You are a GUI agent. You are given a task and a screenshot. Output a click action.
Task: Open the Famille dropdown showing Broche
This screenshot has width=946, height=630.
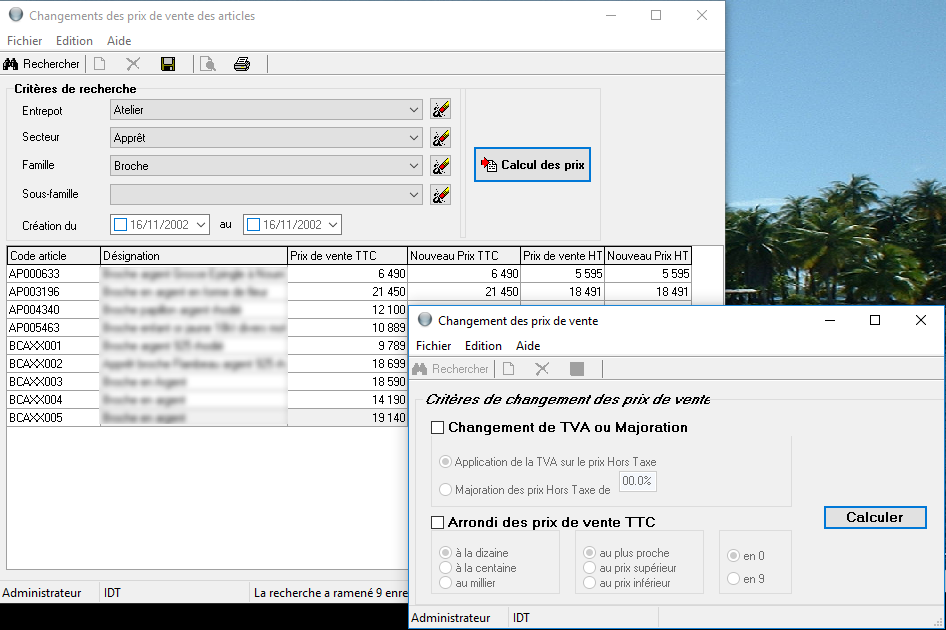click(415, 166)
